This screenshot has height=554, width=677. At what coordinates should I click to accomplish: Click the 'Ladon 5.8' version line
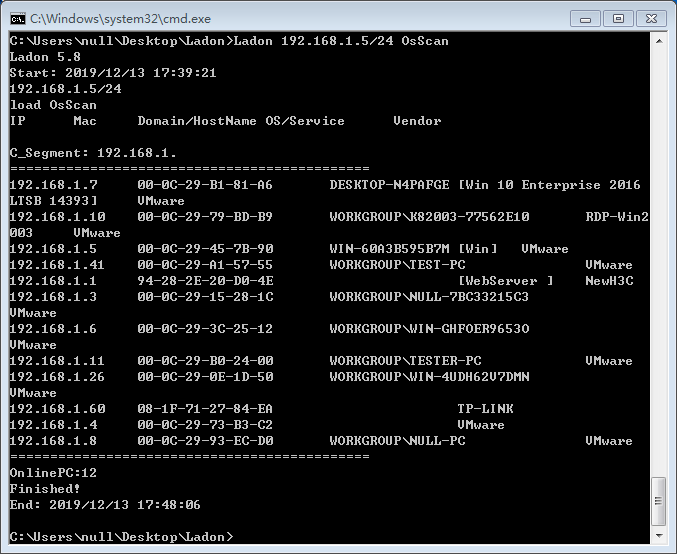pos(45,57)
